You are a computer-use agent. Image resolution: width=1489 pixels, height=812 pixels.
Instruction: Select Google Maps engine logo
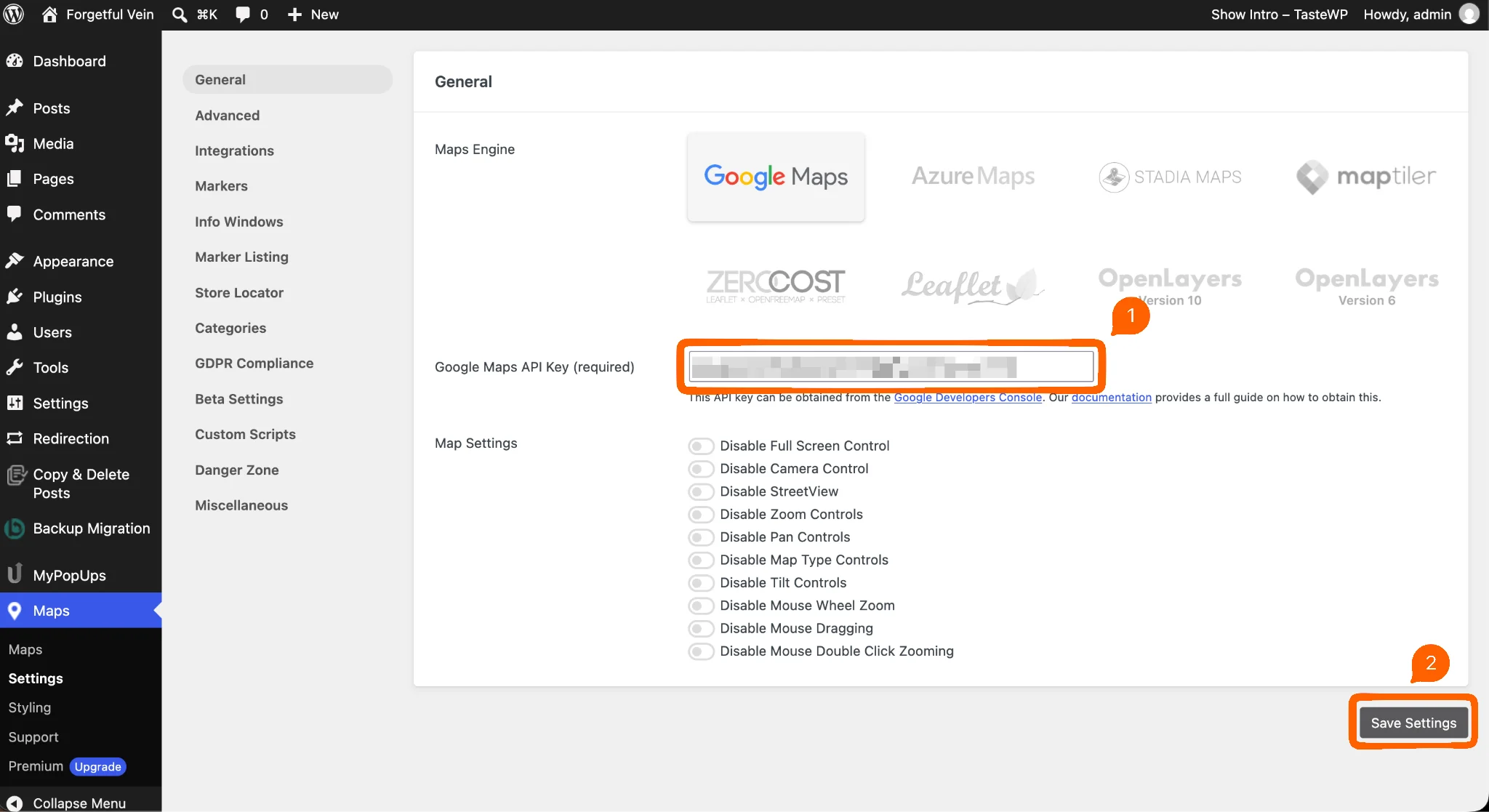click(x=776, y=177)
